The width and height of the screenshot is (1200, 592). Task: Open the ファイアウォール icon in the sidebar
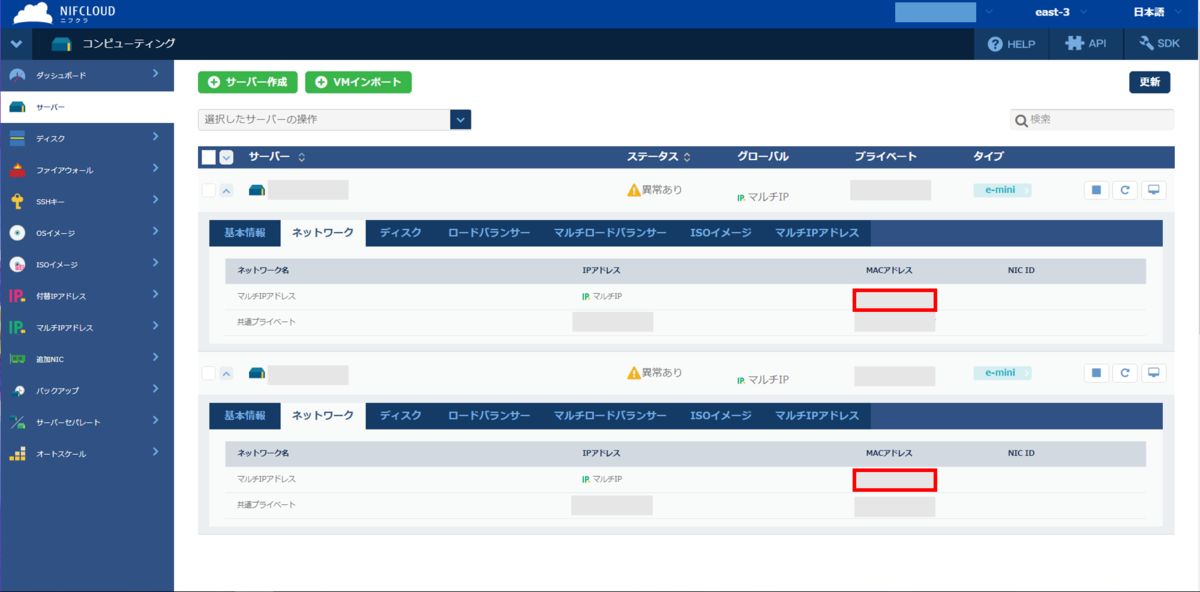point(17,170)
